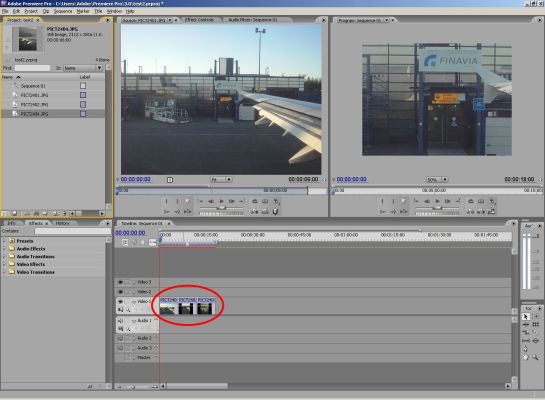Switch to the Effect Controls tab
Image resolution: width=545 pixels, height=400 pixels.
coord(199,20)
